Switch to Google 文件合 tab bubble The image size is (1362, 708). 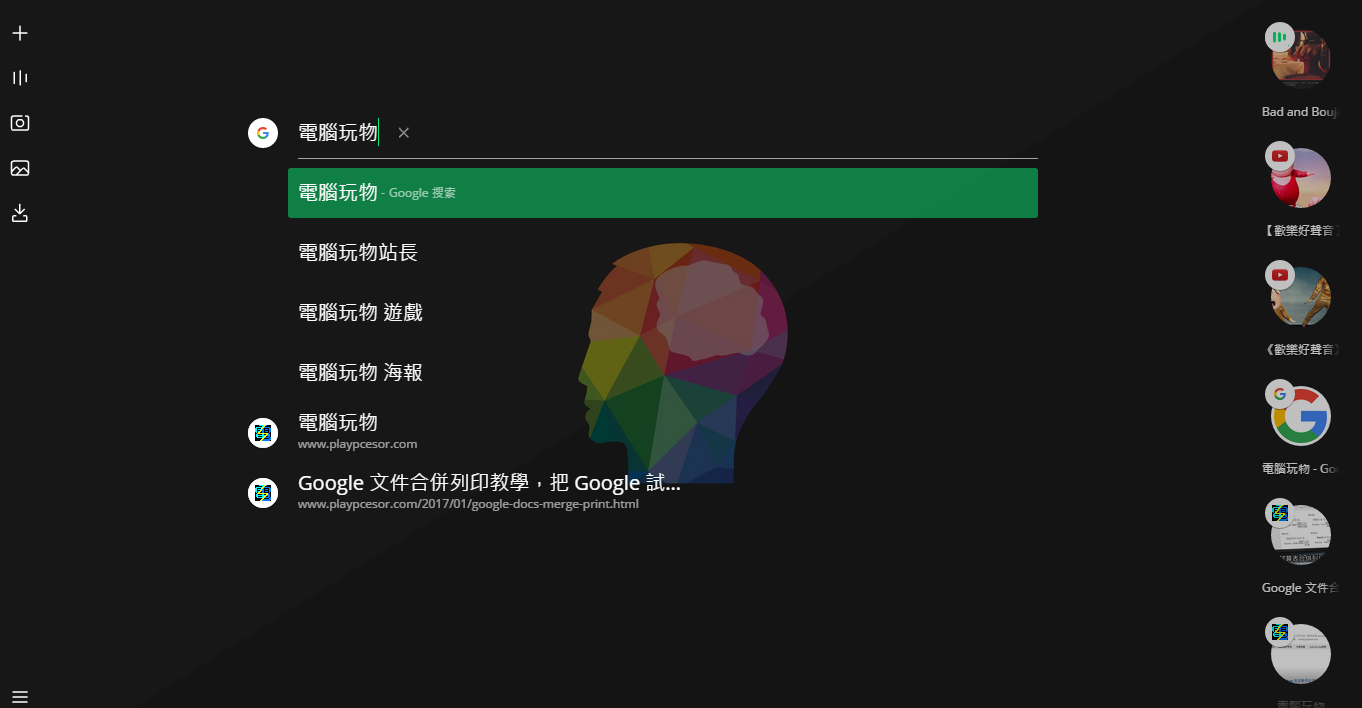(1301, 535)
